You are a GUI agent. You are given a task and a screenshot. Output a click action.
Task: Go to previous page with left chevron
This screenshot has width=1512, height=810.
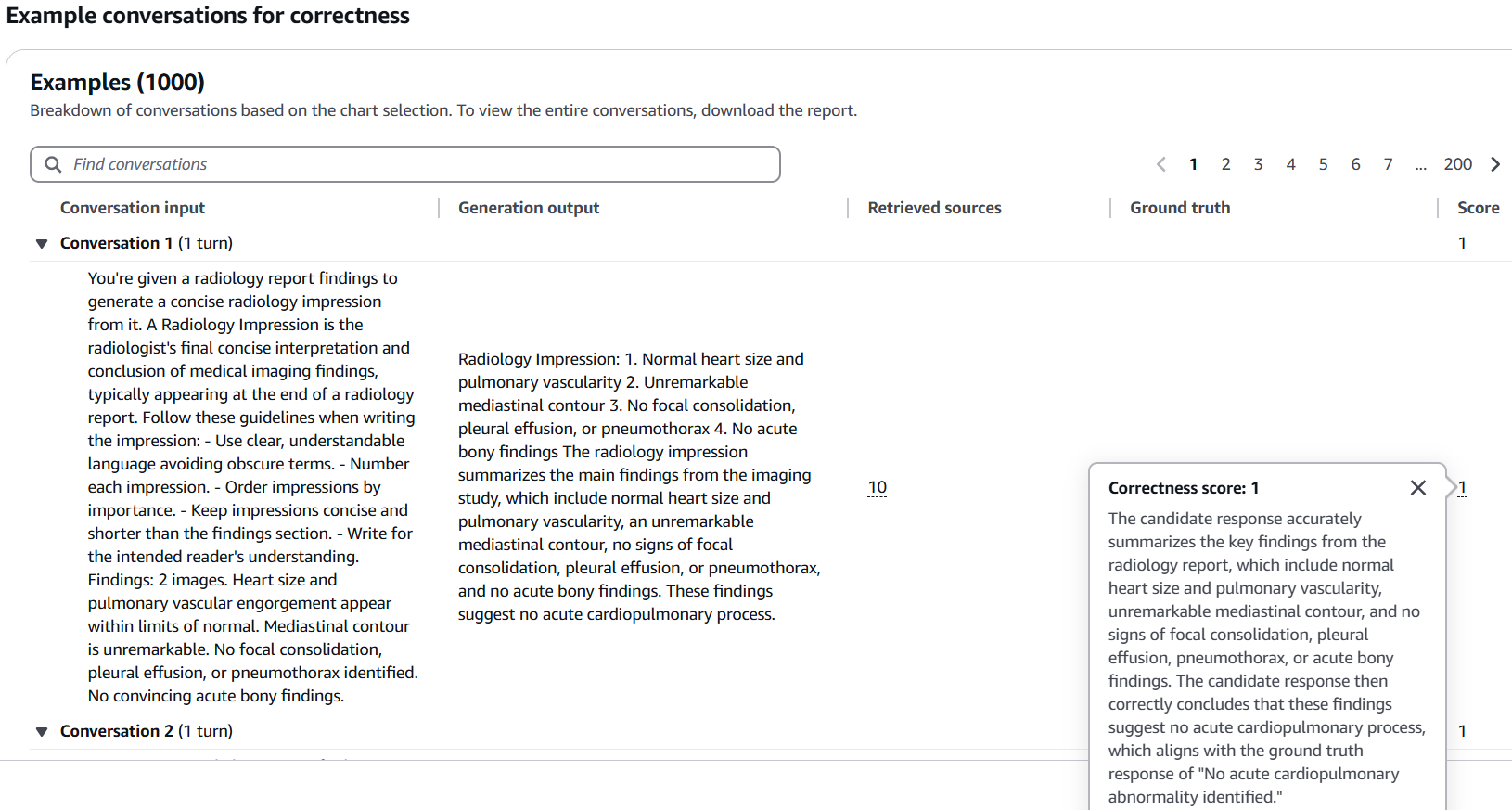(x=1161, y=164)
